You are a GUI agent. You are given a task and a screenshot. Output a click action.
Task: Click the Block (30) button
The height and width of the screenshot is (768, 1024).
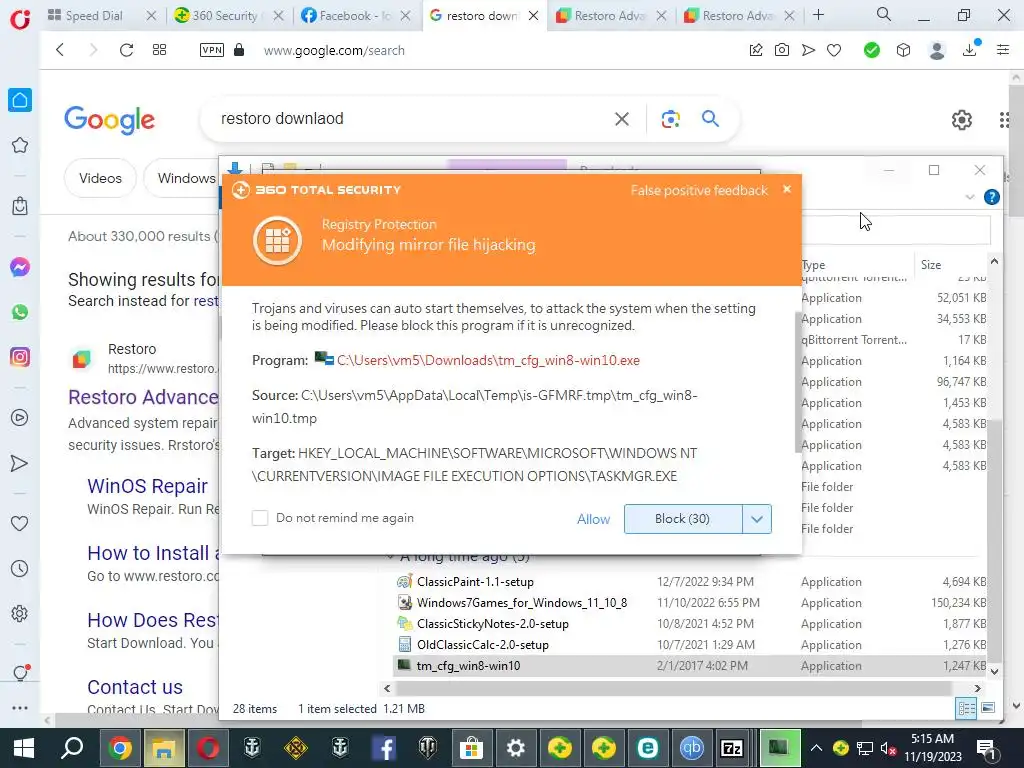coord(682,519)
